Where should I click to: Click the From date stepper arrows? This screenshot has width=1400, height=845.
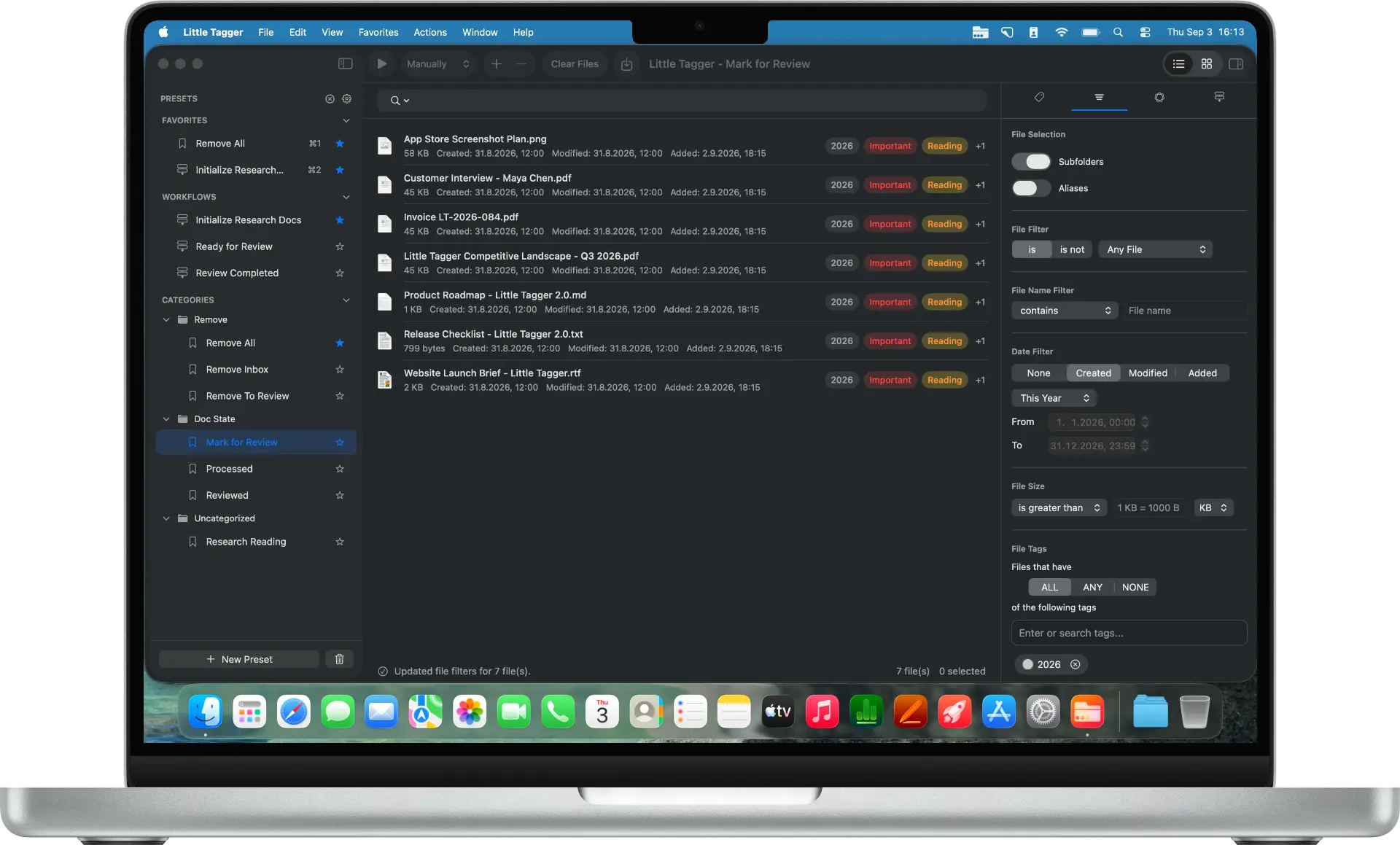coord(1145,422)
